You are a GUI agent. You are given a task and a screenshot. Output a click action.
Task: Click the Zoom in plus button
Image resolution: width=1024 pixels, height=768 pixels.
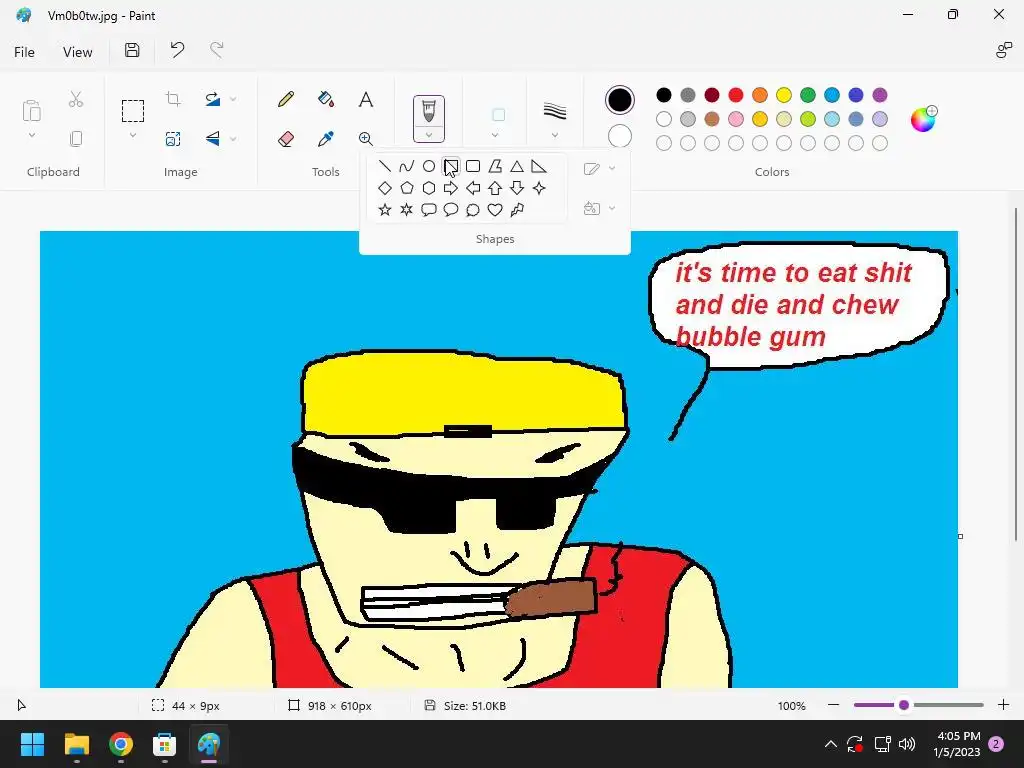pos(1004,705)
